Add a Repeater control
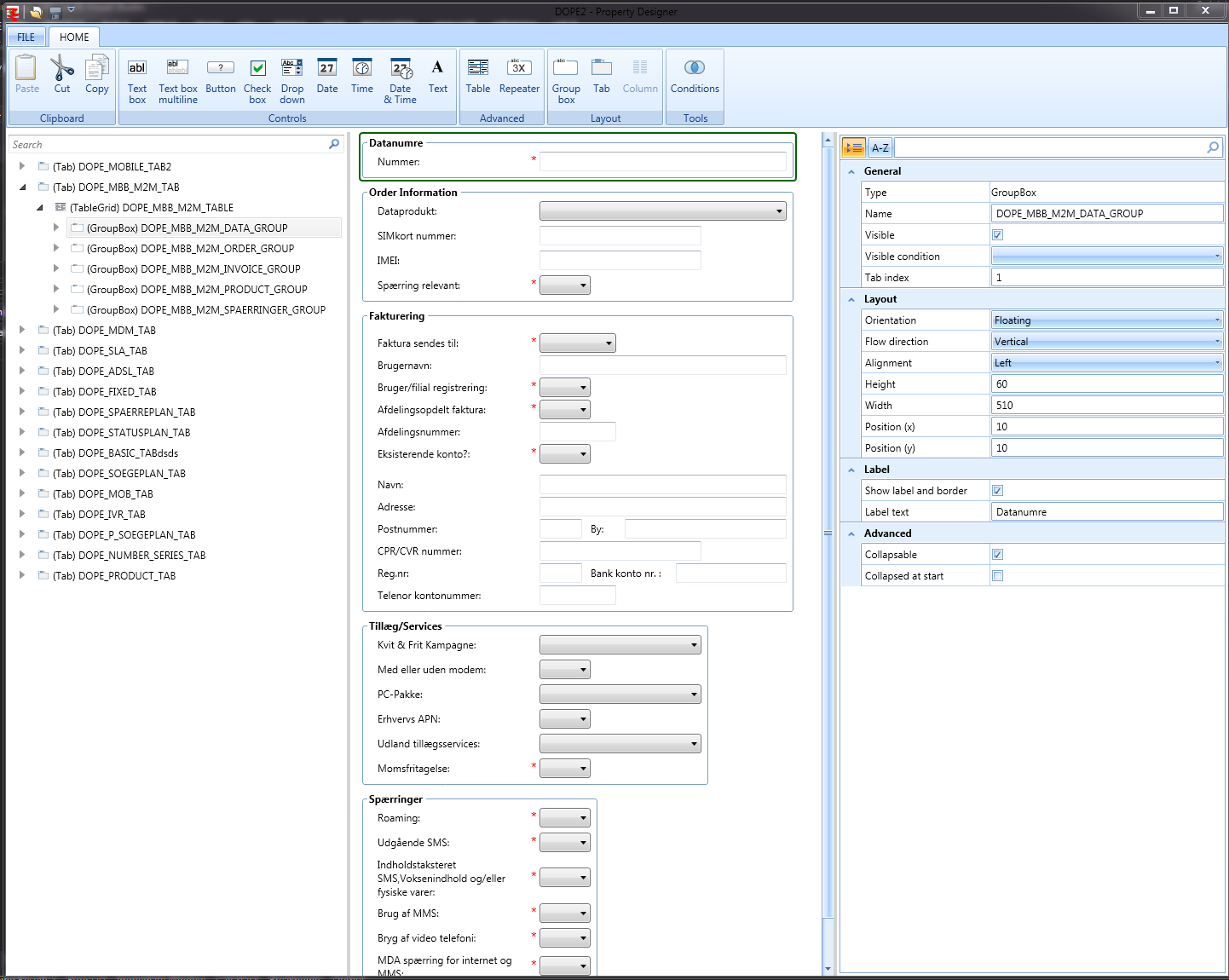This screenshot has height=980, width=1229. pyautogui.click(x=519, y=77)
